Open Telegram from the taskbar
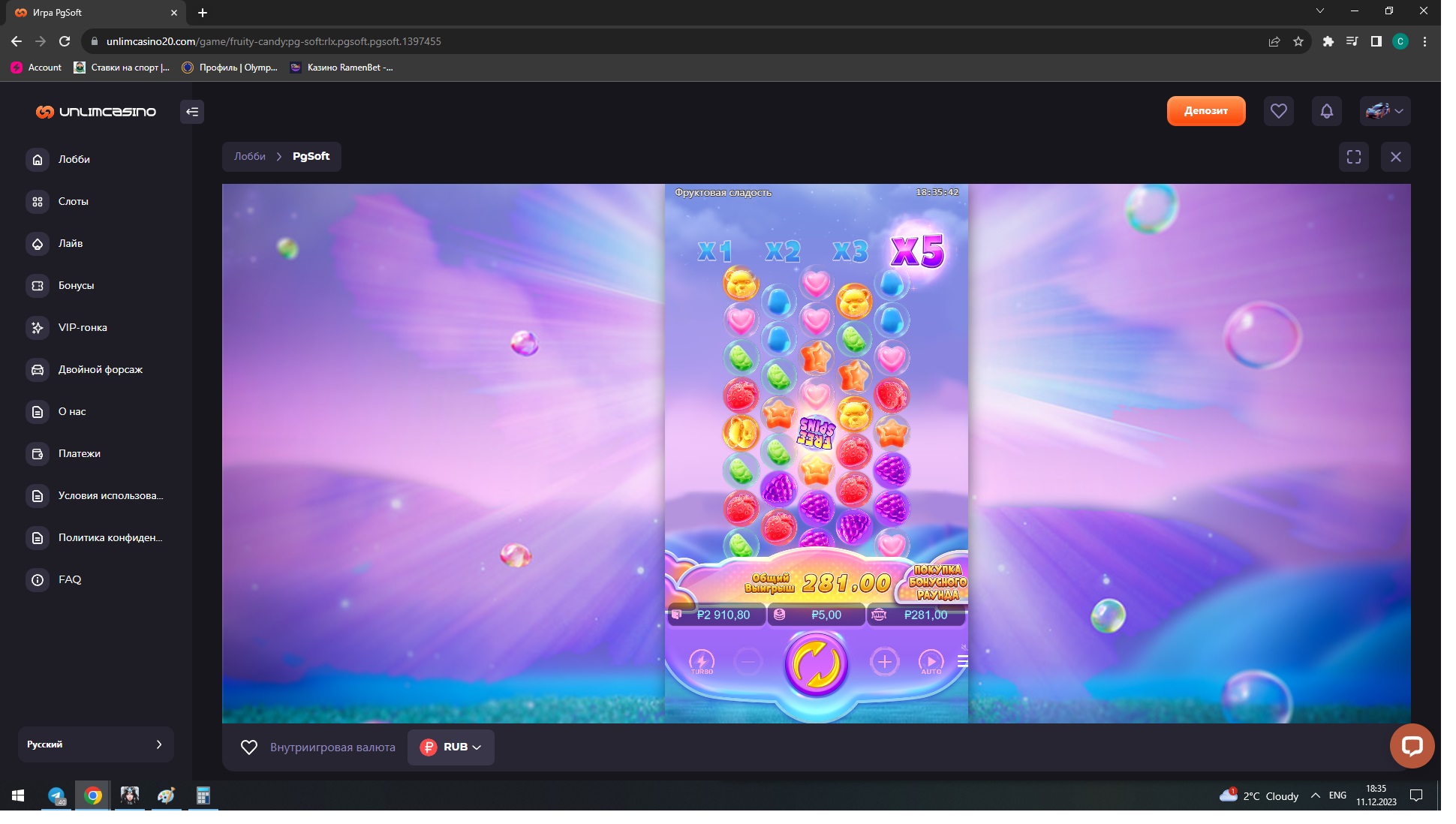The width and height of the screenshot is (1456, 824). pos(56,795)
